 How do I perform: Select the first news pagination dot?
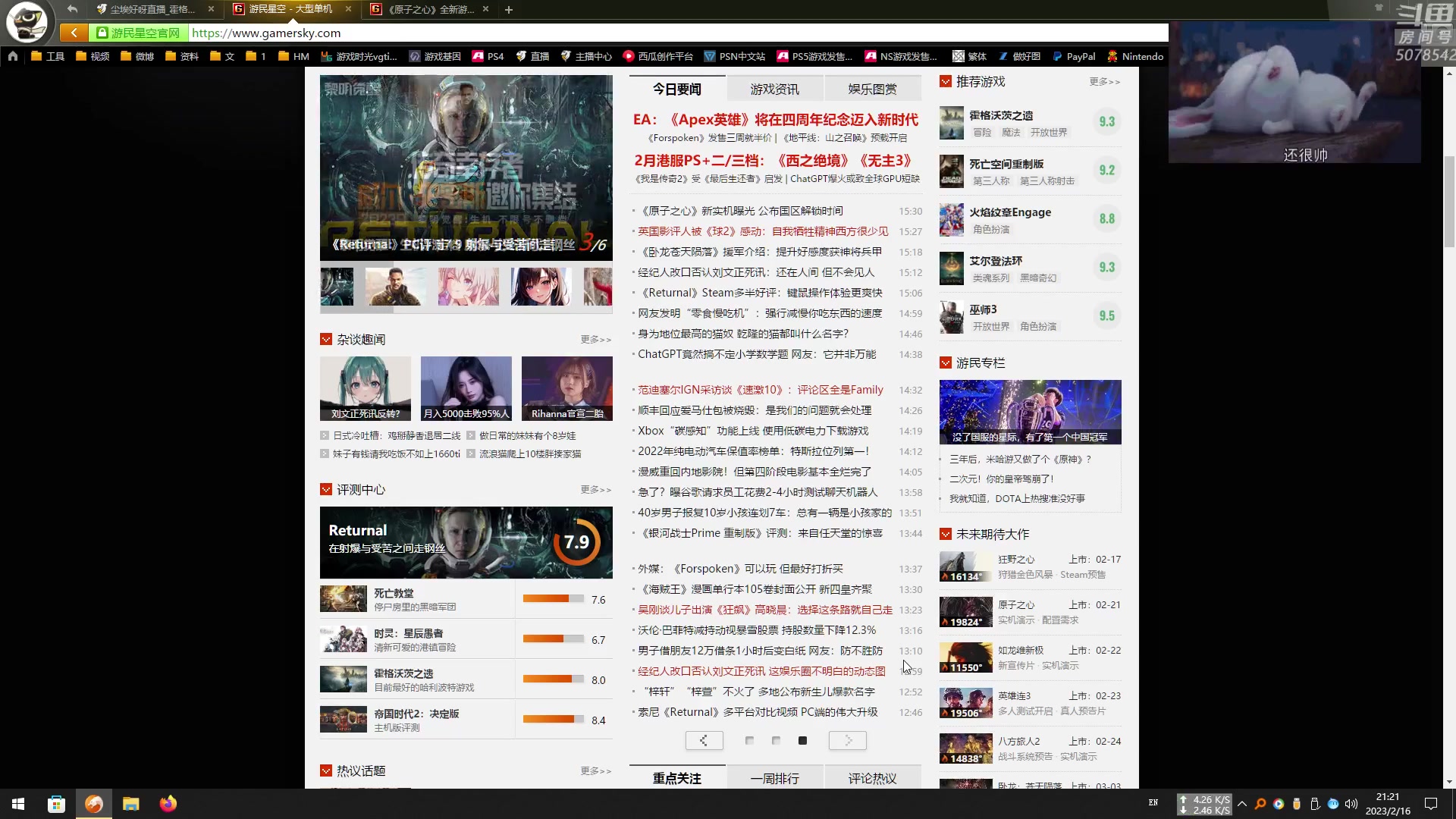[x=749, y=740]
